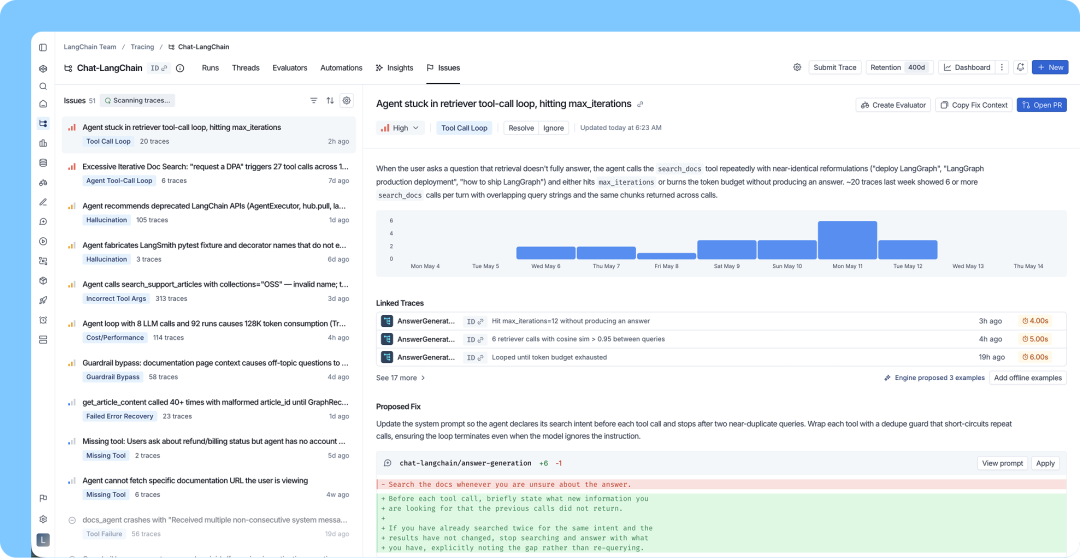The width and height of the screenshot is (1080, 558).
Task: Click the Tool Call Loop tag in detail header
Action: [x=464, y=128]
